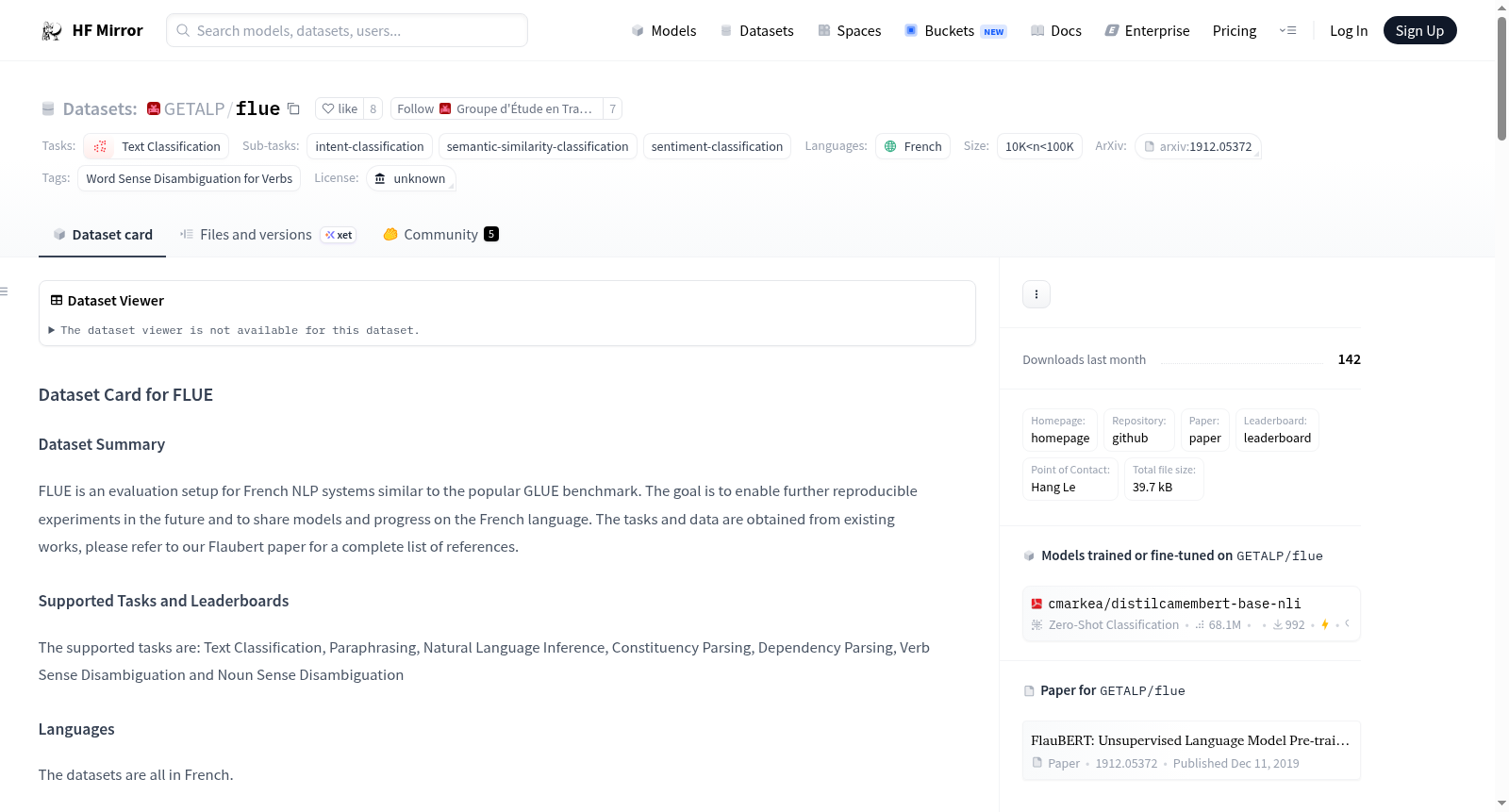This screenshot has width=1509, height=812.
Task: Click the heart like button
Action: [x=340, y=108]
